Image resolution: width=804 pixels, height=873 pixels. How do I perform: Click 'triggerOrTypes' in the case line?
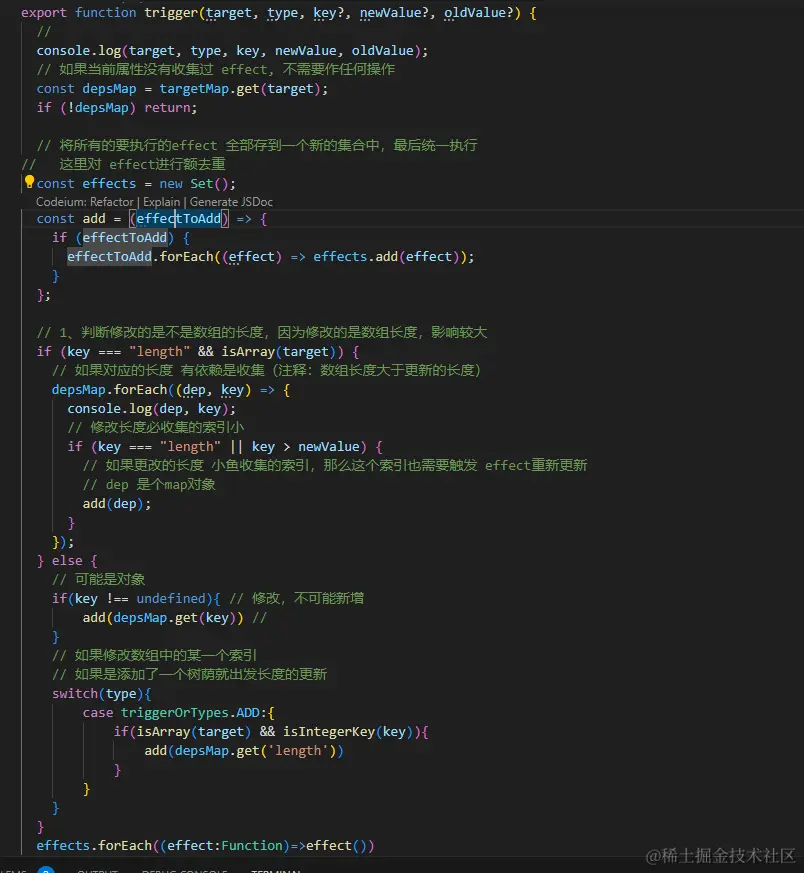174,713
